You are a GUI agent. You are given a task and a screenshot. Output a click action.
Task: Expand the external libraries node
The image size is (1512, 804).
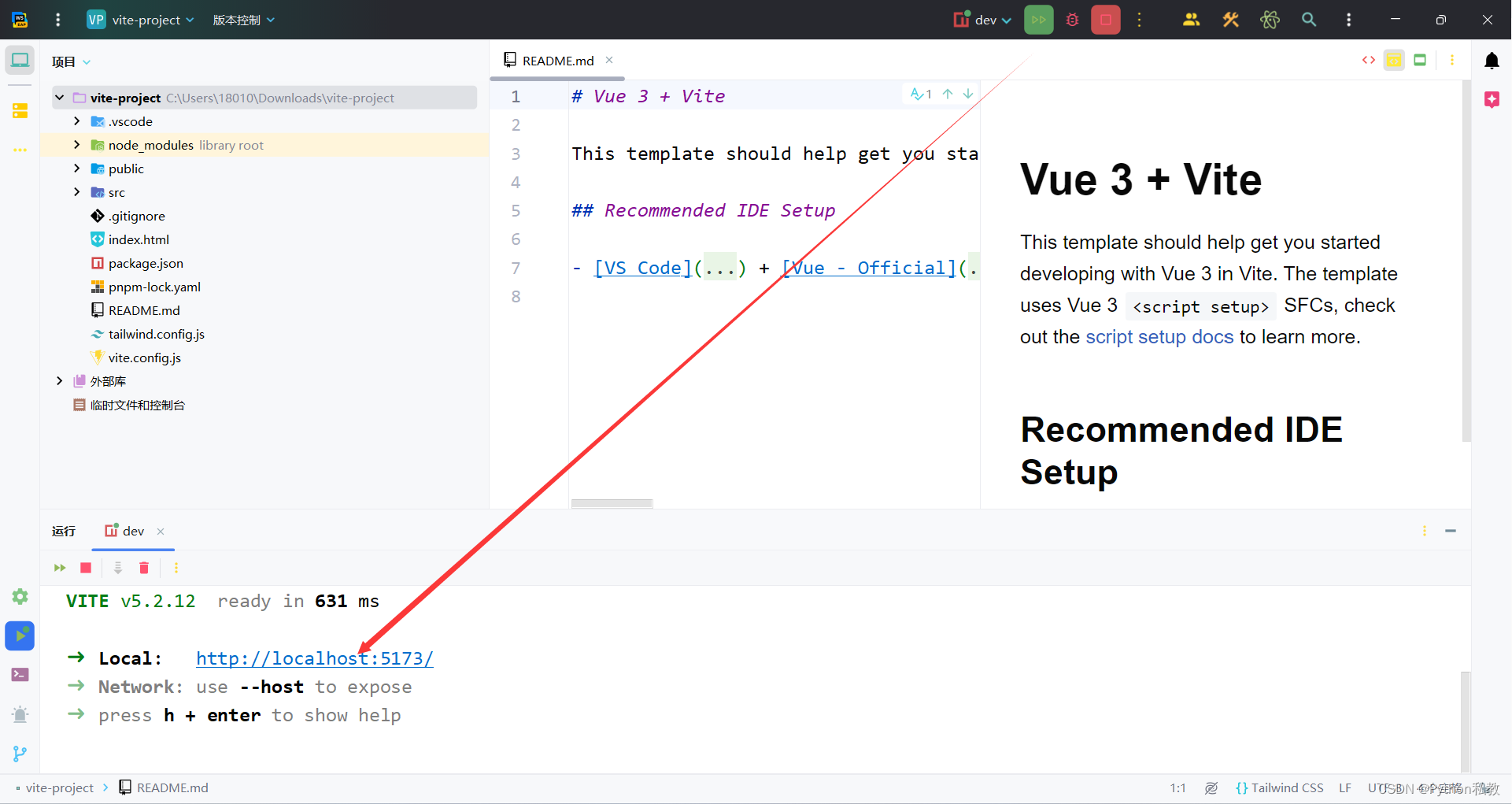coord(59,381)
